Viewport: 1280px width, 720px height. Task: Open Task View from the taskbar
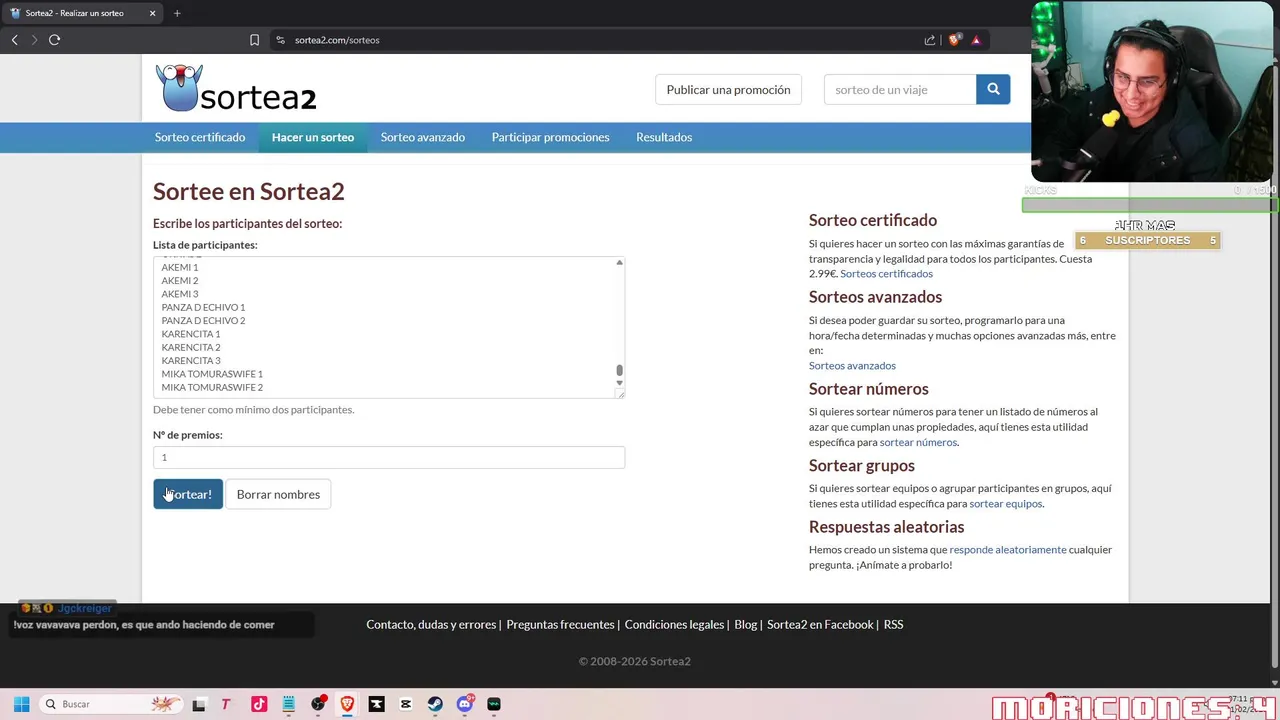click(199, 704)
